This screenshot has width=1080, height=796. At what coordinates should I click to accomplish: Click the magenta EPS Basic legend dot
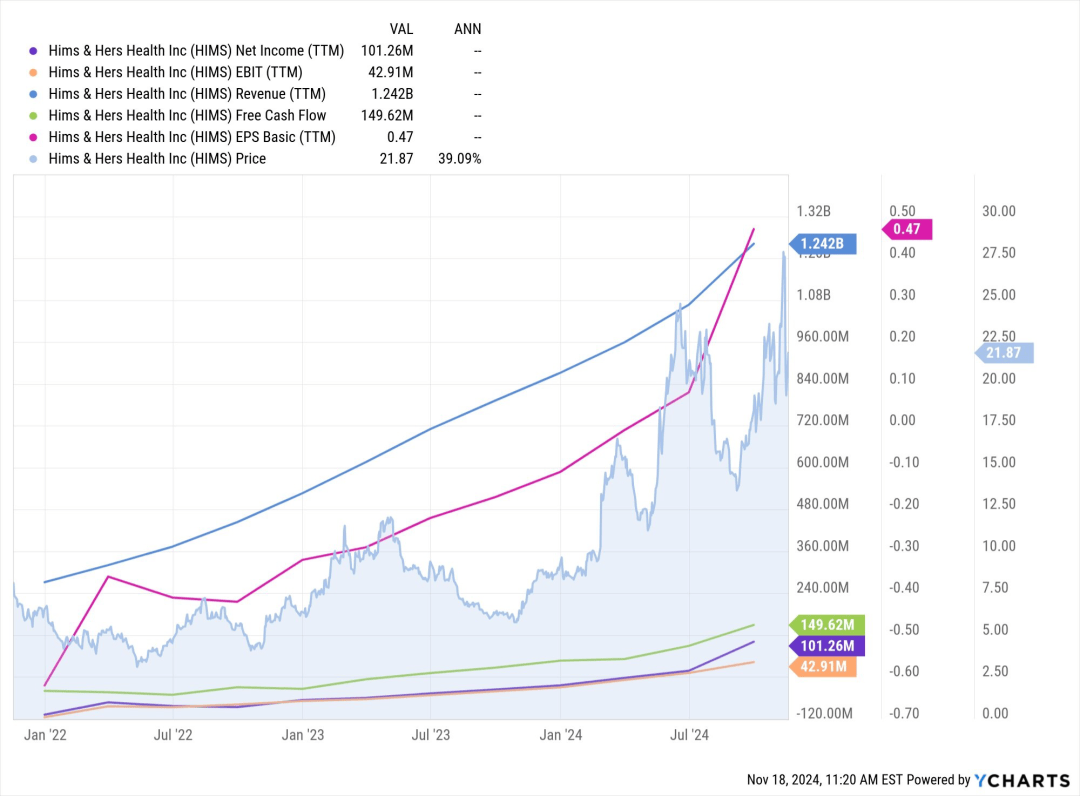pos(33,137)
